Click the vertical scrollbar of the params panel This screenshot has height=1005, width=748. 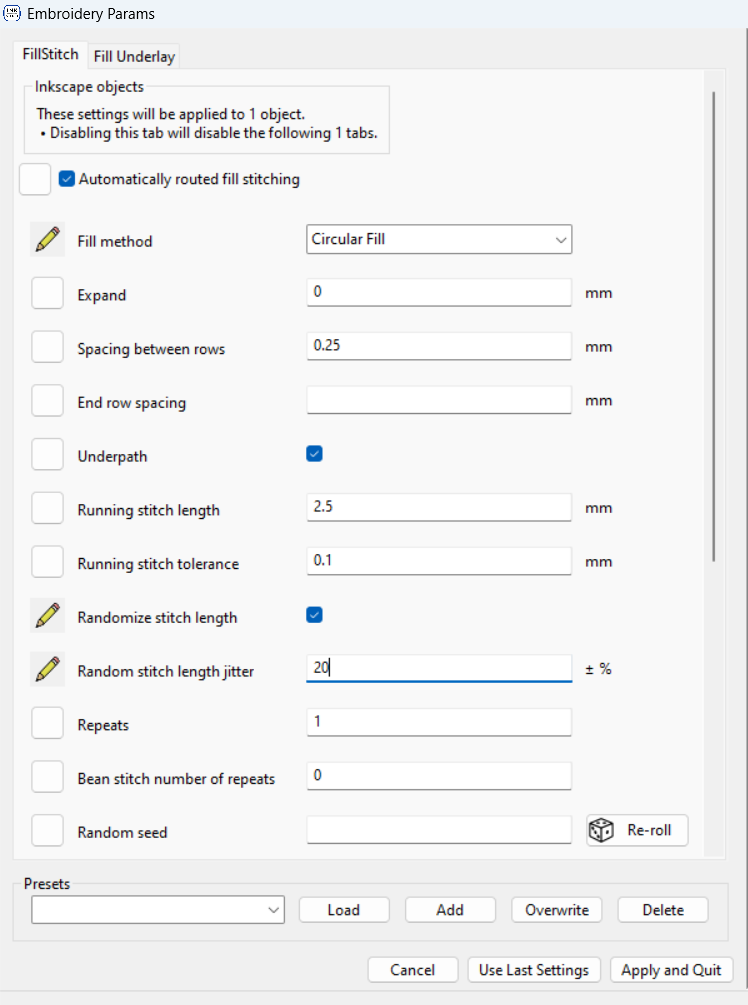[x=713, y=327]
